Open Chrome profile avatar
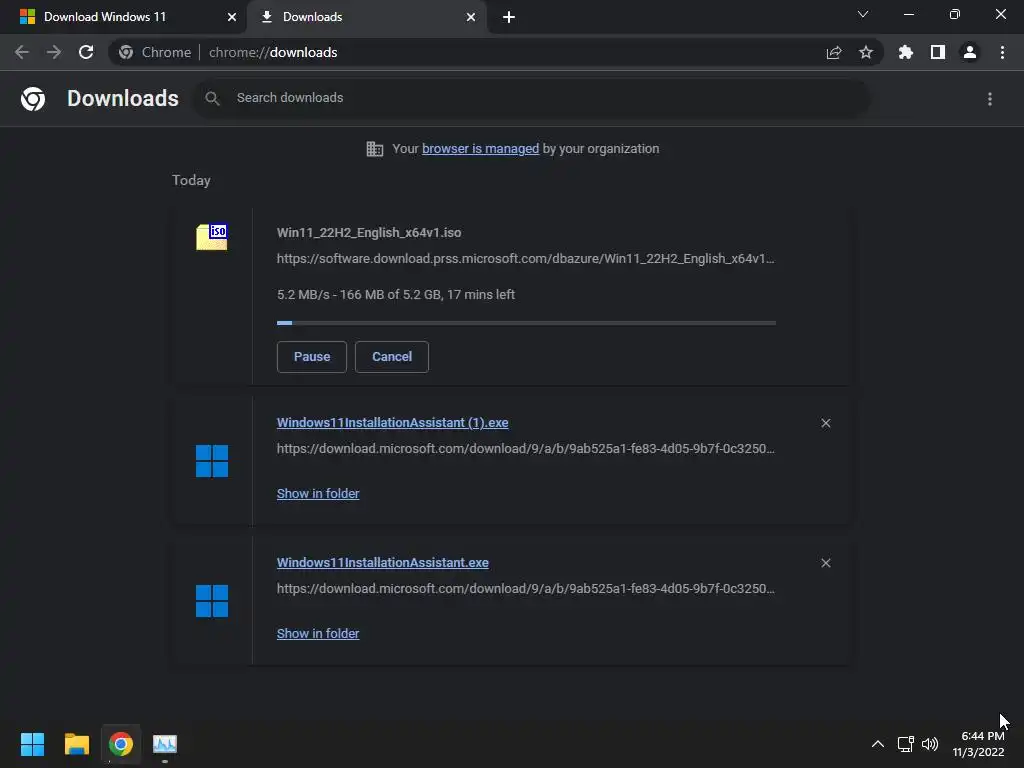Image resolution: width=1024 pixels, height=768 pixels. 970,52
